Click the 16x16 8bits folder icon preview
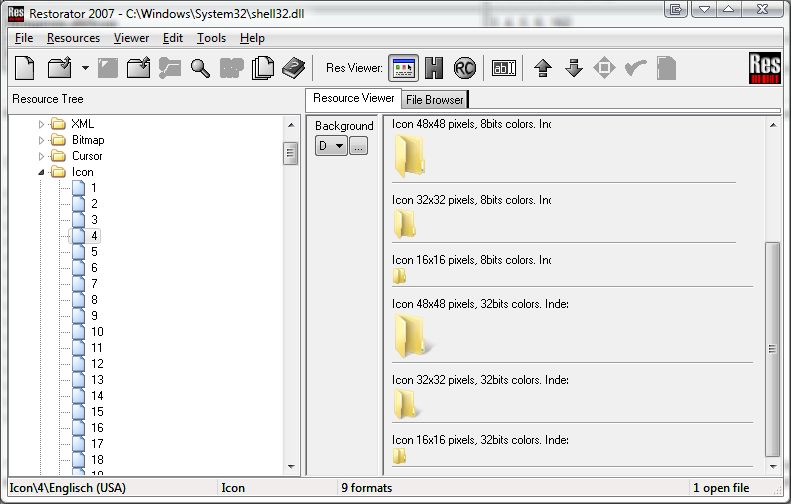The height and width of the screenshot is (504, 791). [x=399, y=276]
